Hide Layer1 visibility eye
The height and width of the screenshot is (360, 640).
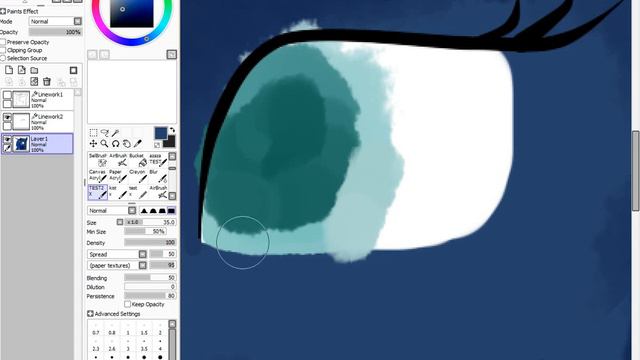click(7, 140)
